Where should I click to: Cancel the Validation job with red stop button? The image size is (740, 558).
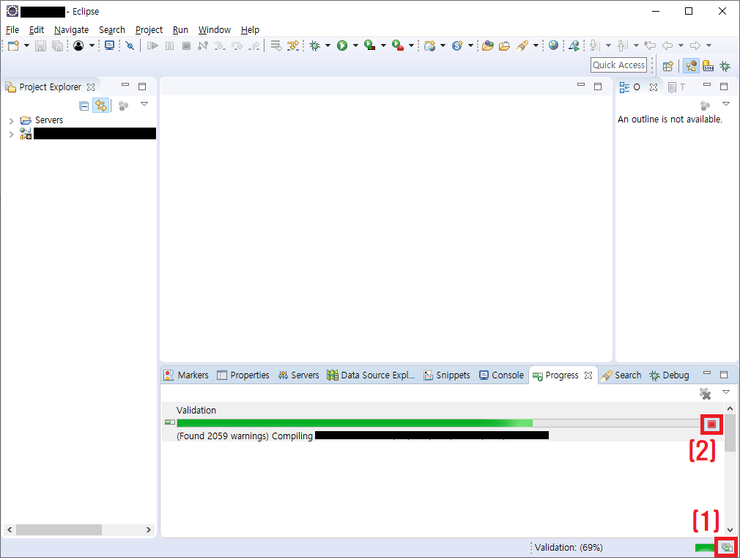pyautogui.click(x=711, y=424)
